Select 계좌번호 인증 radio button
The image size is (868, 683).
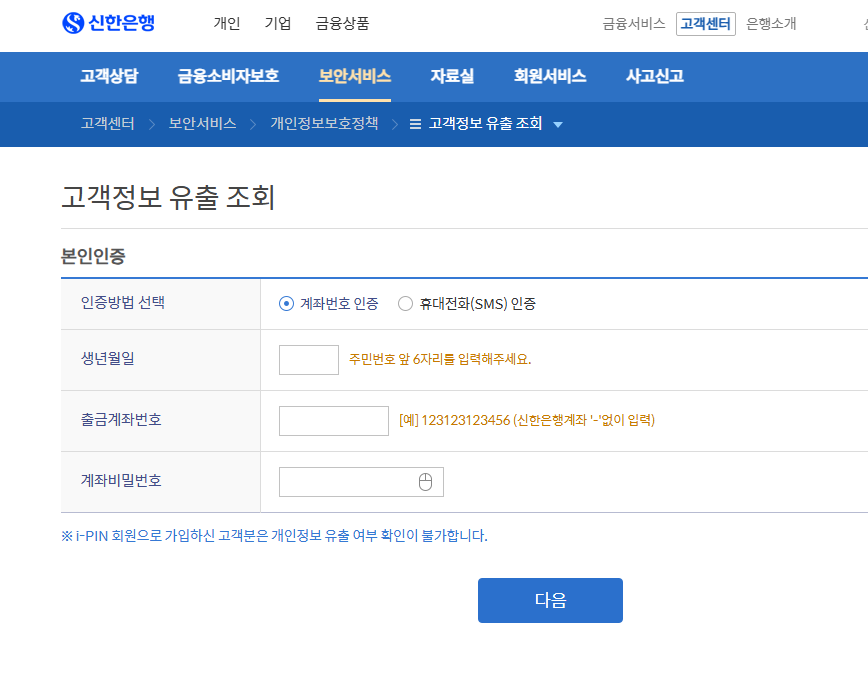point(286,304)
